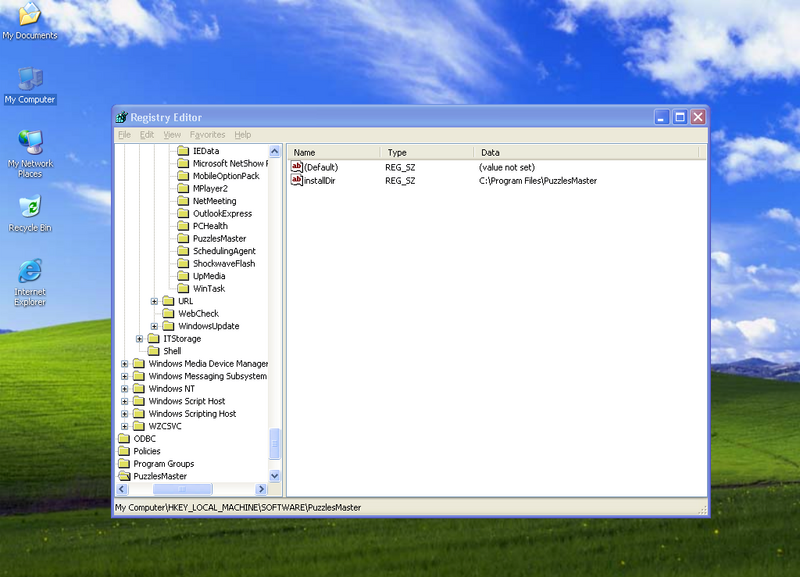Expand the Windows NT key
Image resolution: width=800 pixels, height=577 pixels.
click(x=124, y=388)
